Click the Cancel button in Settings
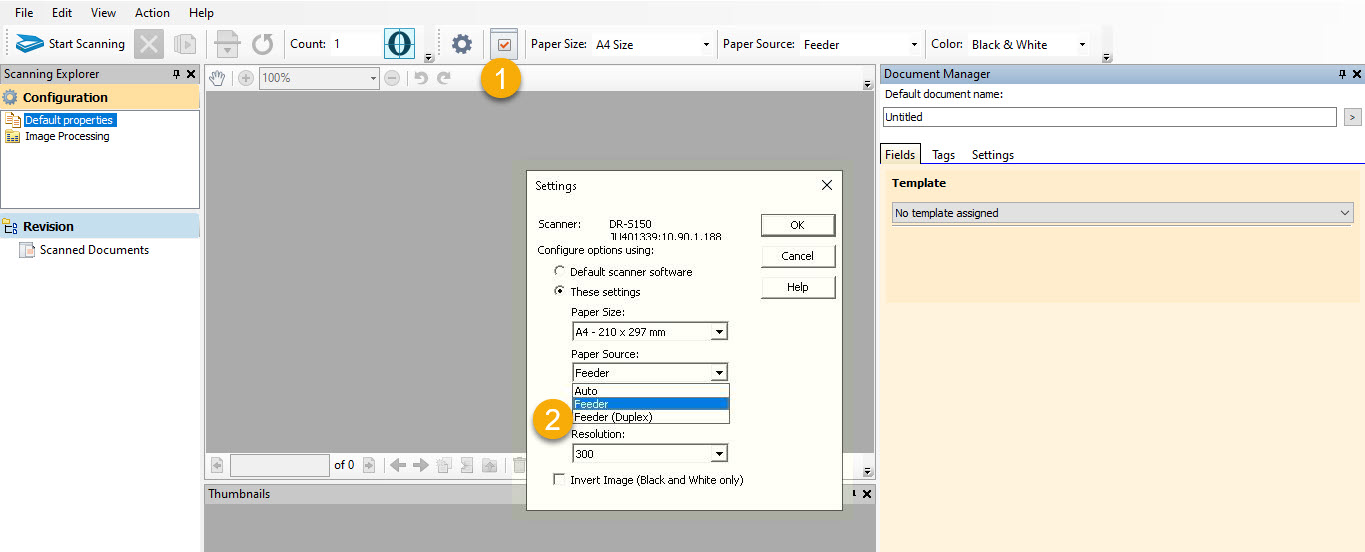 click(x=797, y=256)
